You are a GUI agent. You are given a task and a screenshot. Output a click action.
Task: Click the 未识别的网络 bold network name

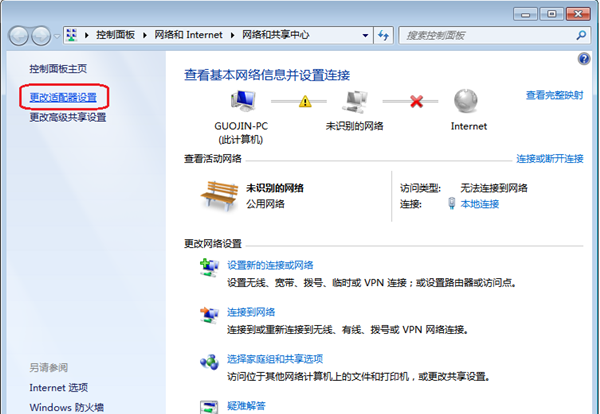(x=275, y=188)
